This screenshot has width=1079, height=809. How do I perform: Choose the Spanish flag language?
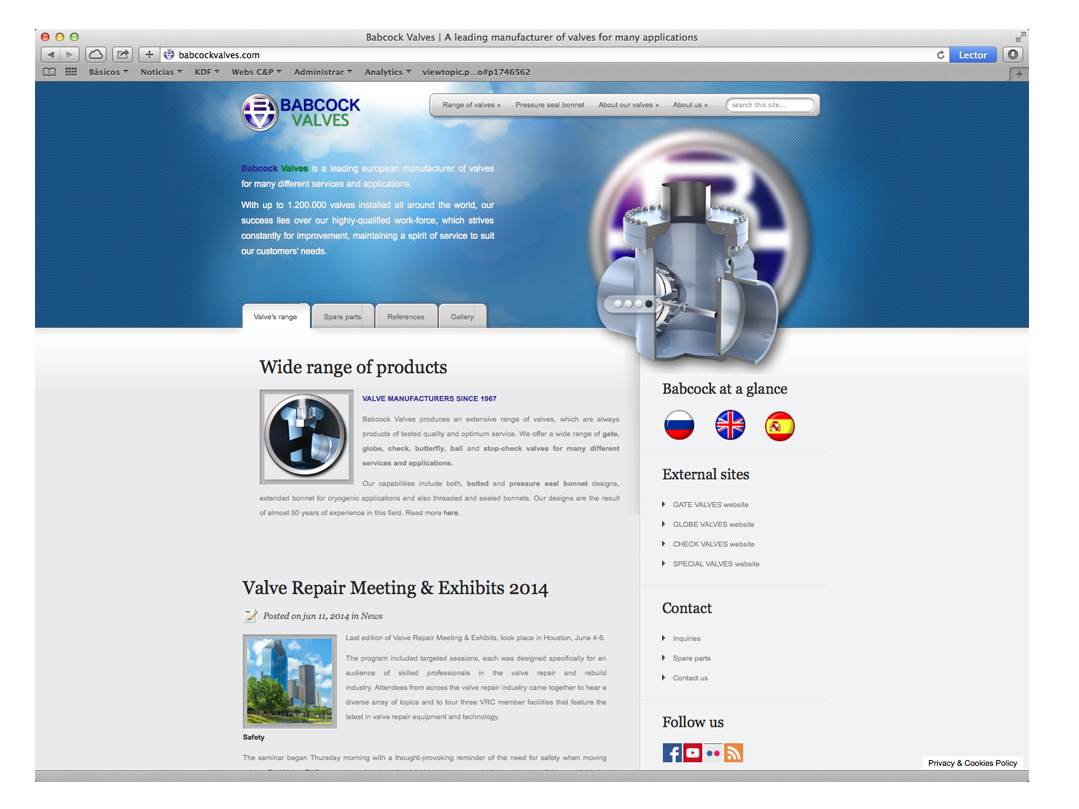tap(780, 426)
